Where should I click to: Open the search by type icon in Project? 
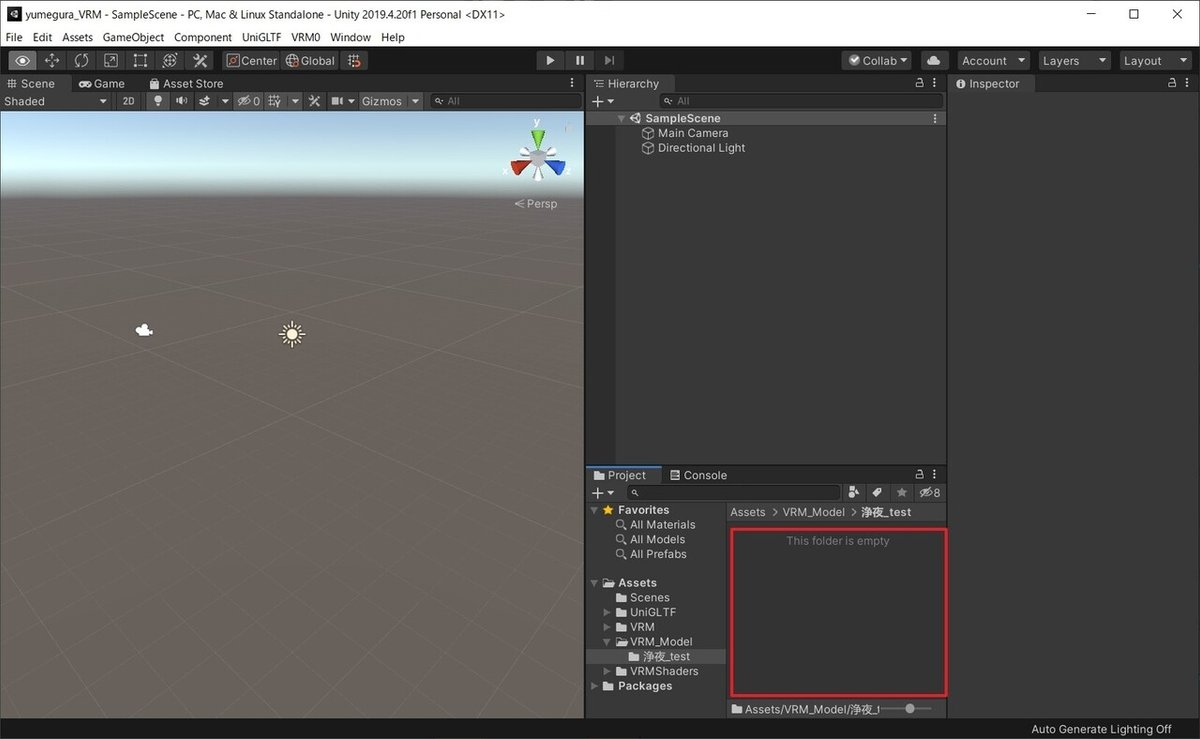coord(854,492)
